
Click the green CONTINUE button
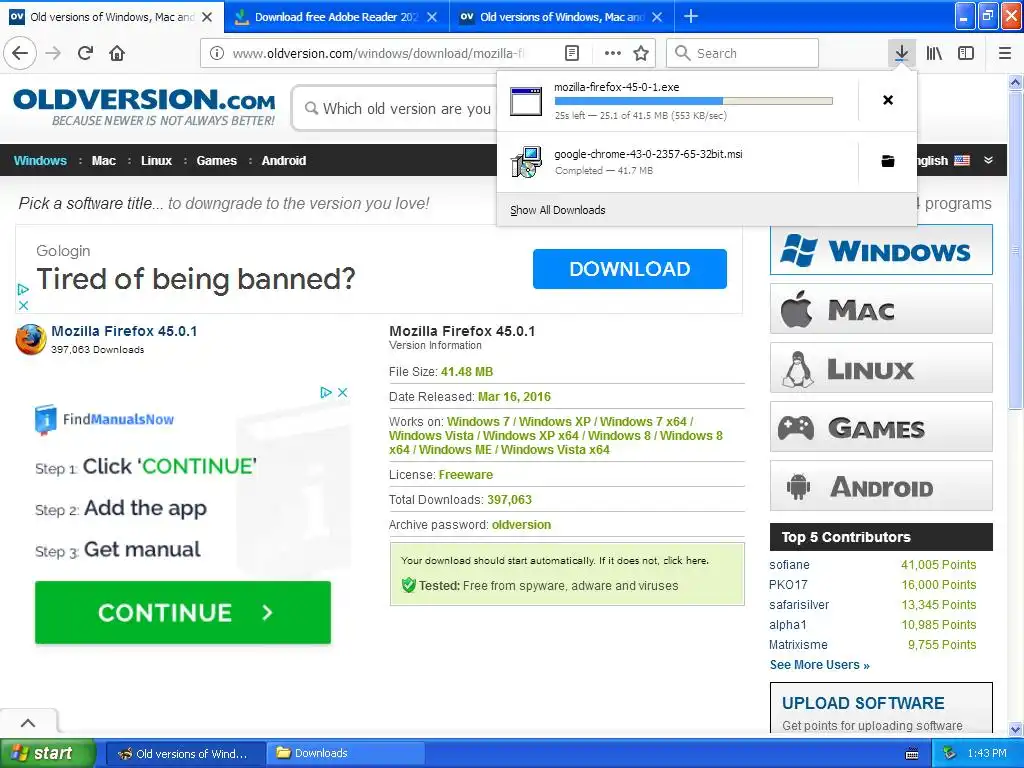click(x=183, y=613)
